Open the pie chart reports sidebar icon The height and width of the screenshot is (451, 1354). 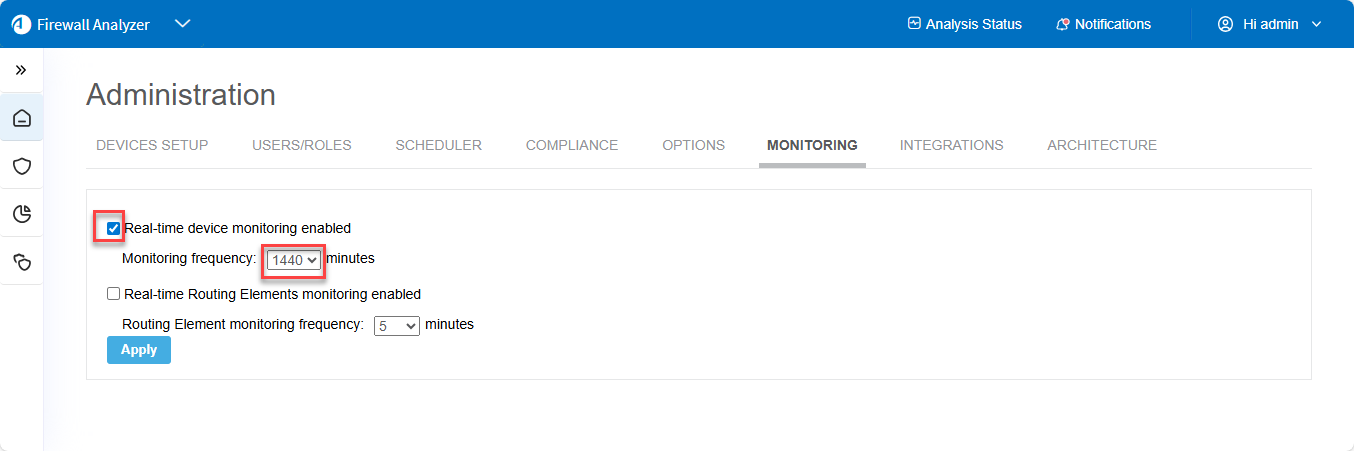(21, 213)
